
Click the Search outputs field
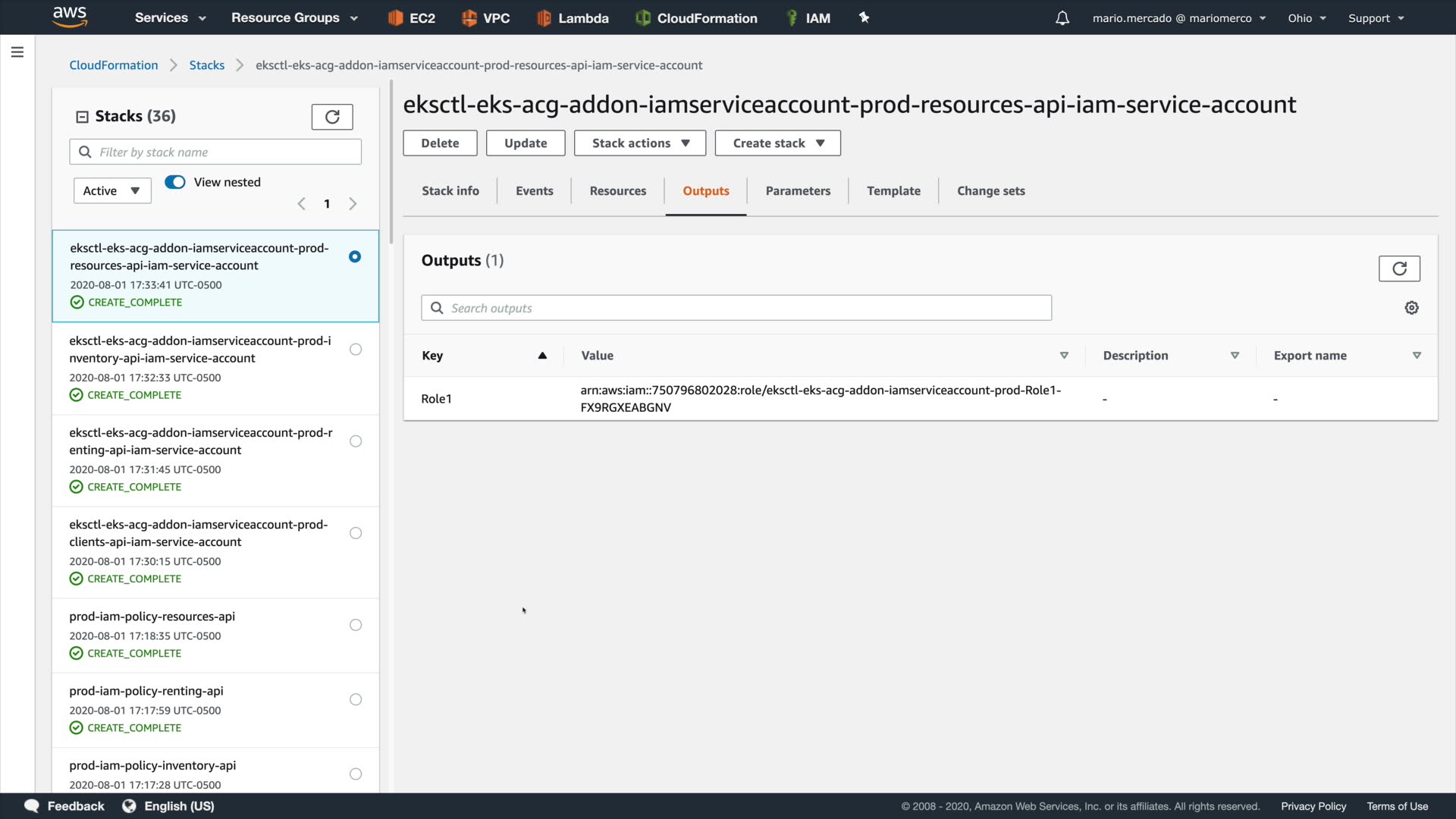pyautogui.click(x=736, y=308)
